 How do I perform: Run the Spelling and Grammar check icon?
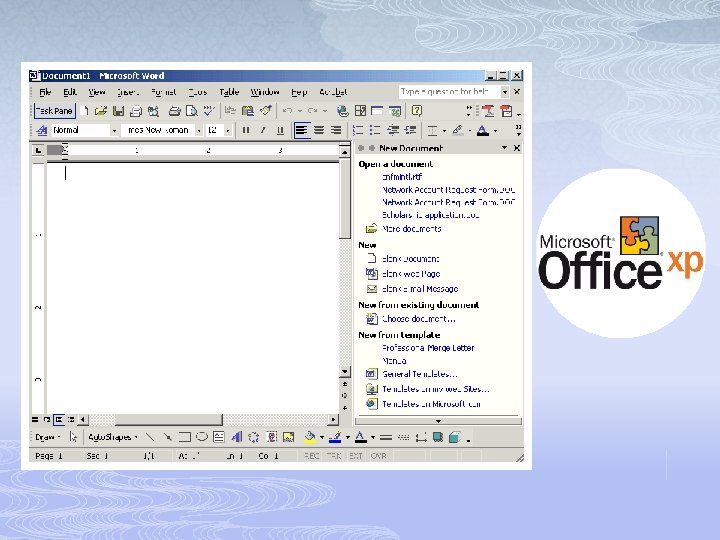209,111
